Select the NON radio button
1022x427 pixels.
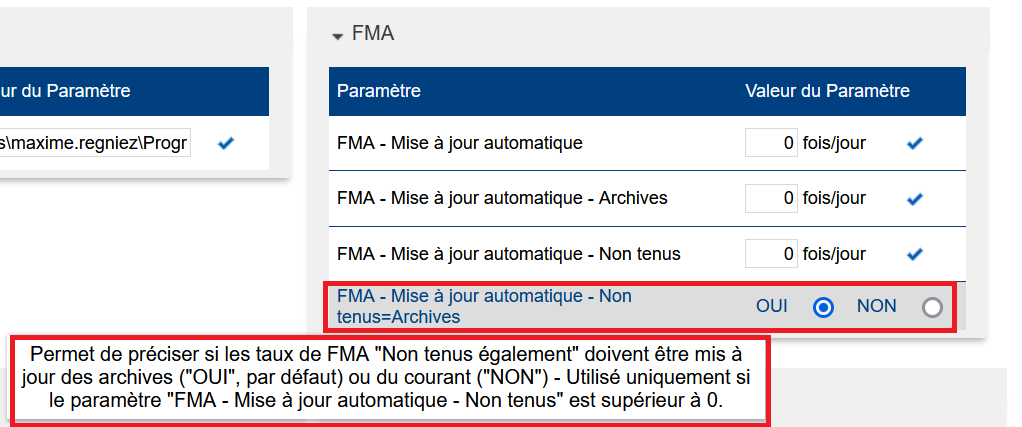(932, 308)
